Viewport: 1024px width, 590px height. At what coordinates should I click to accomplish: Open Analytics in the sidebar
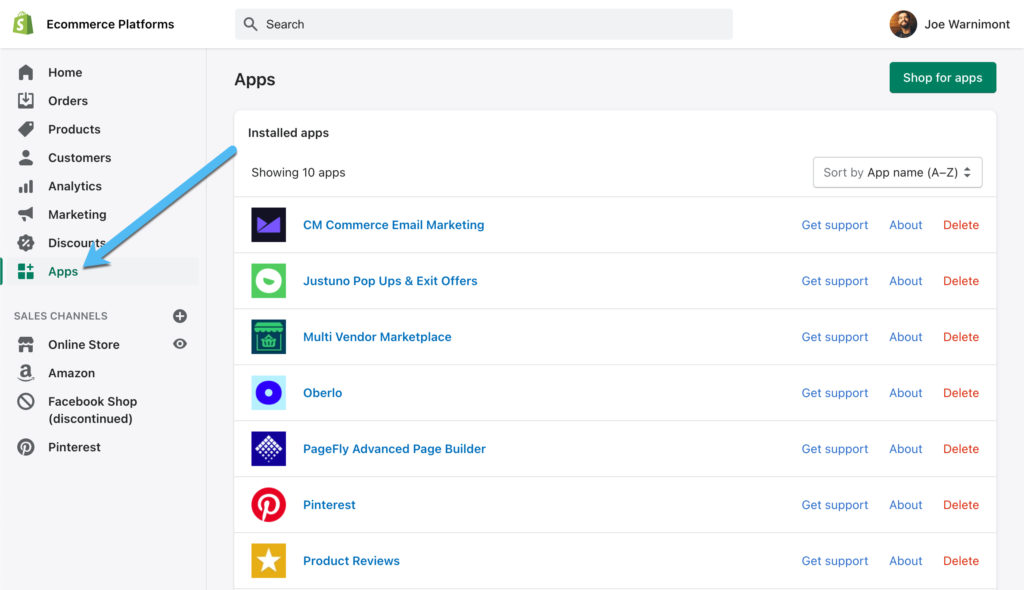pyautogui.click(x=74, y=186)
